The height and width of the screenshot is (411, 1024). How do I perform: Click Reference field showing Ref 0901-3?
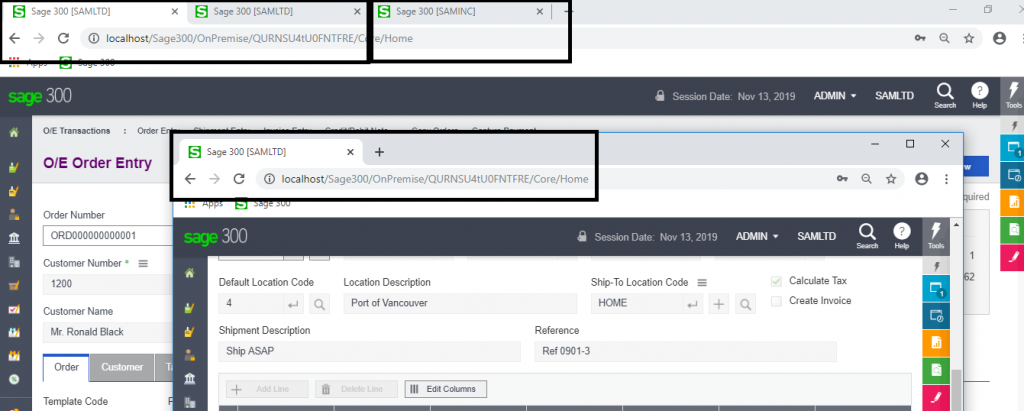tap(686, 352)
